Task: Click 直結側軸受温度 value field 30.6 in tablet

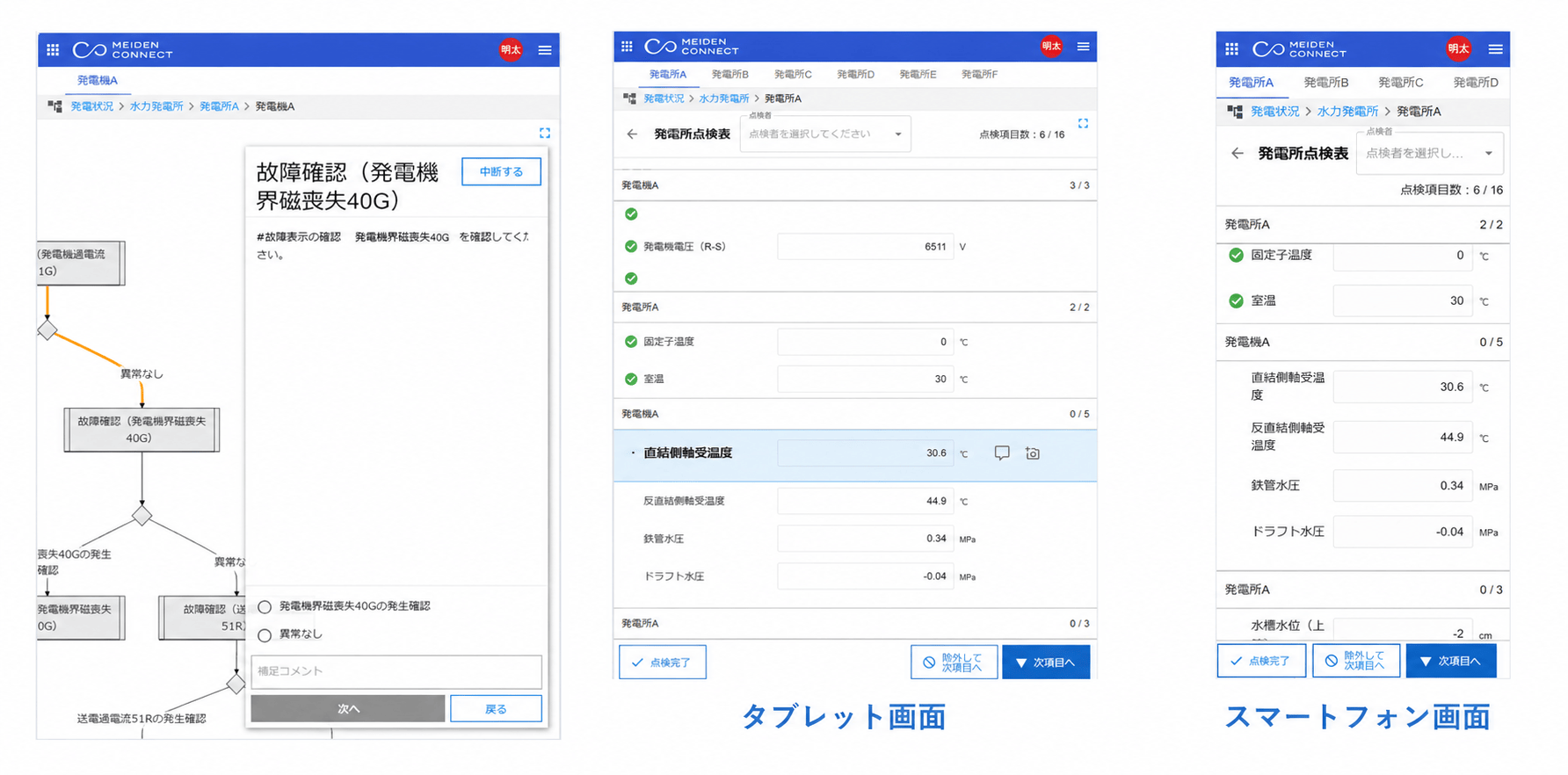Action: [865, 453]
